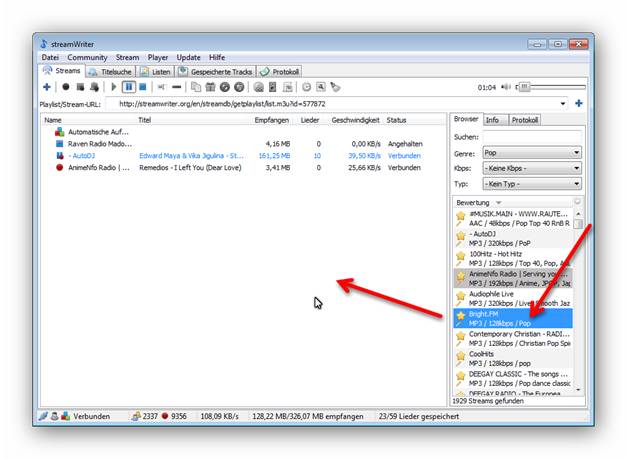Open the Typ dropdown
The height and width of the screenshot is (459, 627).
[x=532, y=184]
